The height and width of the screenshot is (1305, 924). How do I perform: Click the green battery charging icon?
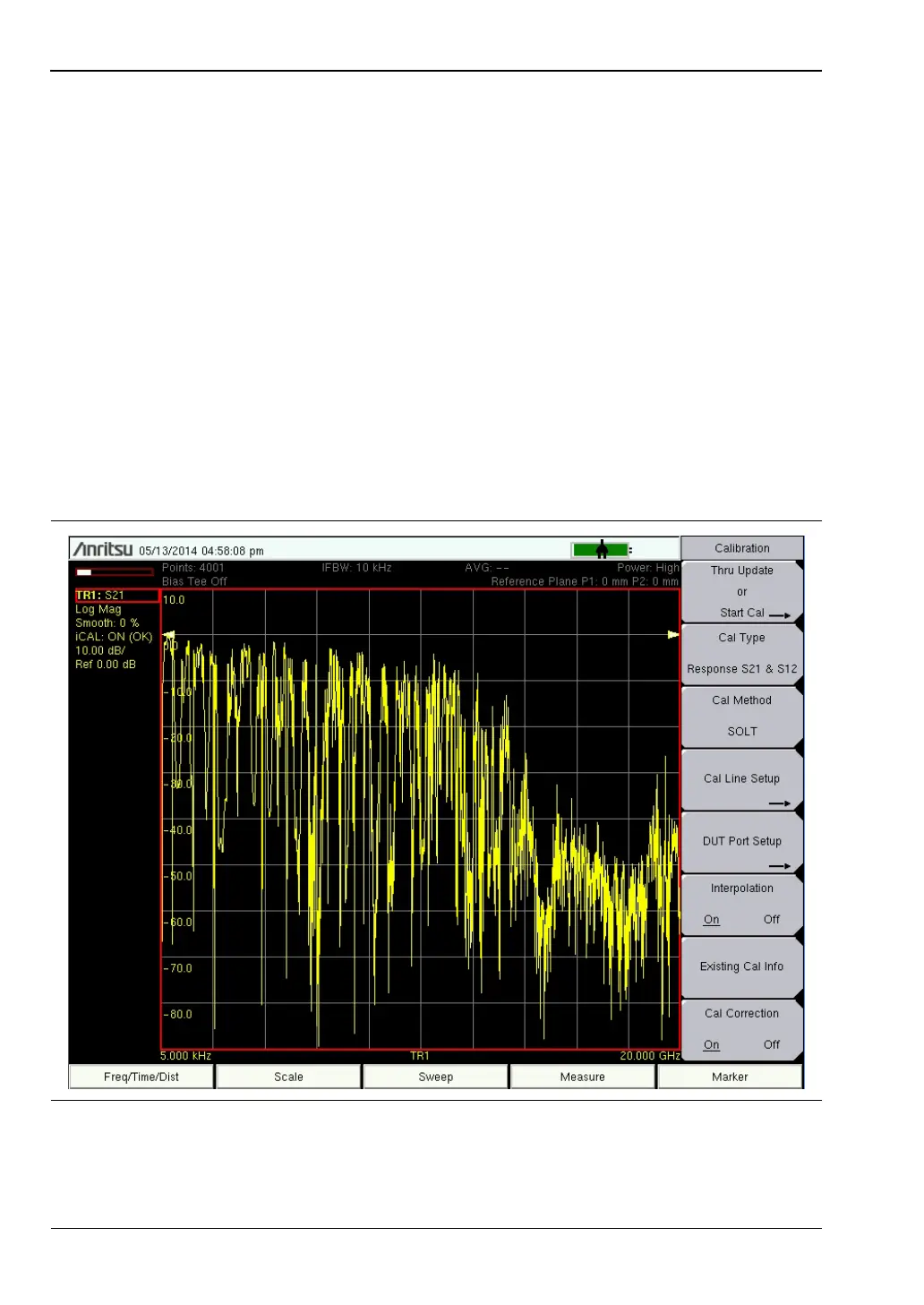(602, 549)
